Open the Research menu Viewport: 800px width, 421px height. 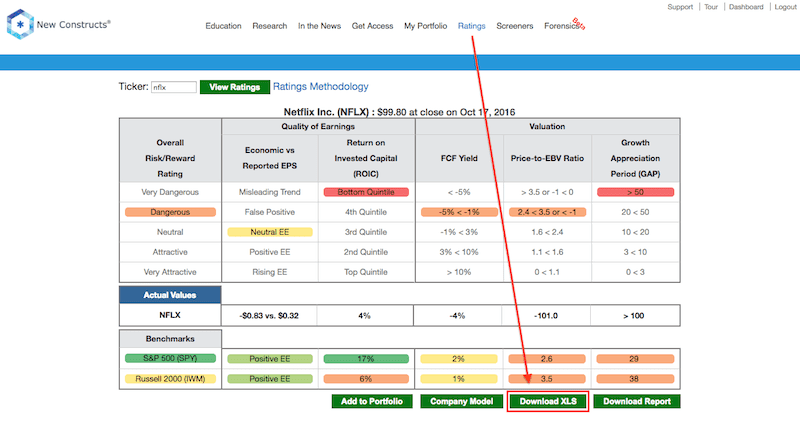tap(269, 26)
